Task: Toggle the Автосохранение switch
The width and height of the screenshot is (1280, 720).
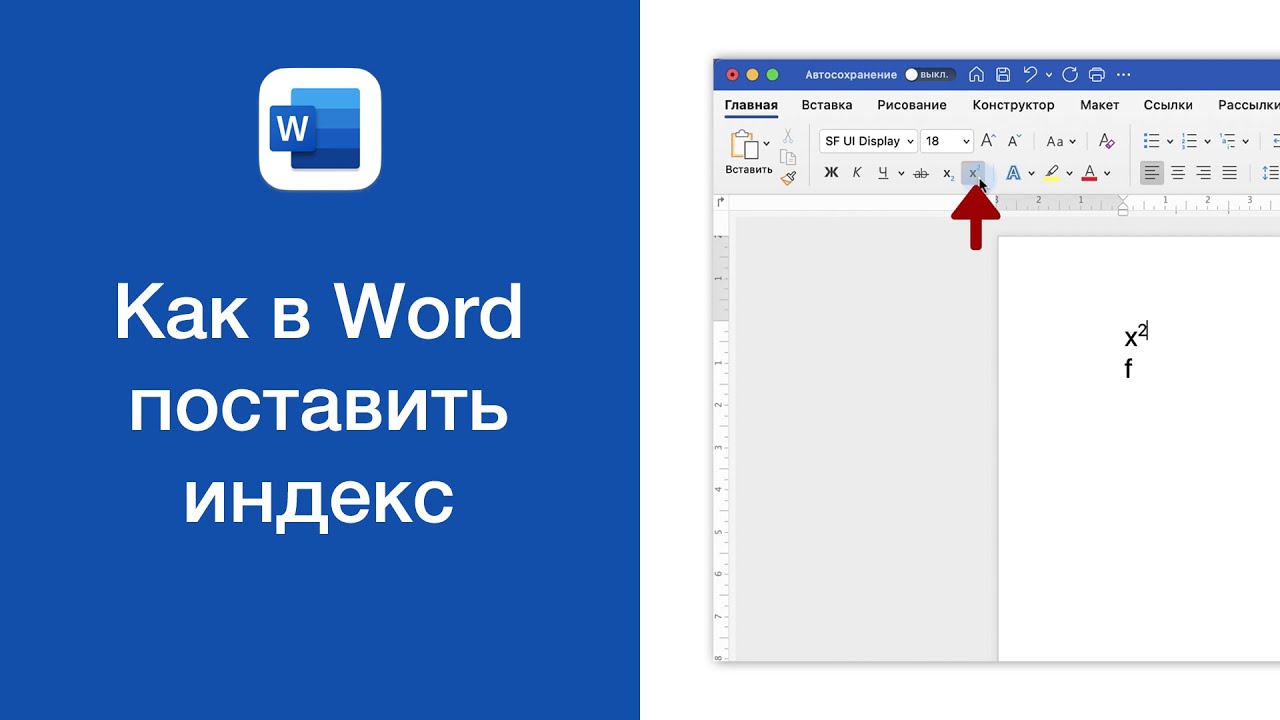Action: [x=929, y=75]
